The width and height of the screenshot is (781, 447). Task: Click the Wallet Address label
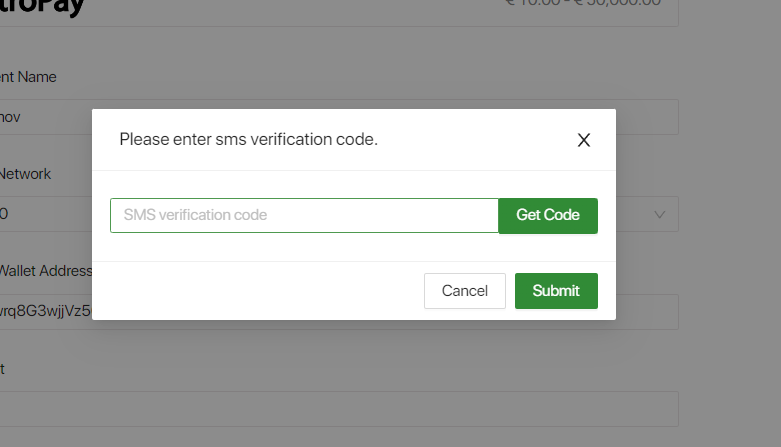pos(46,270)
